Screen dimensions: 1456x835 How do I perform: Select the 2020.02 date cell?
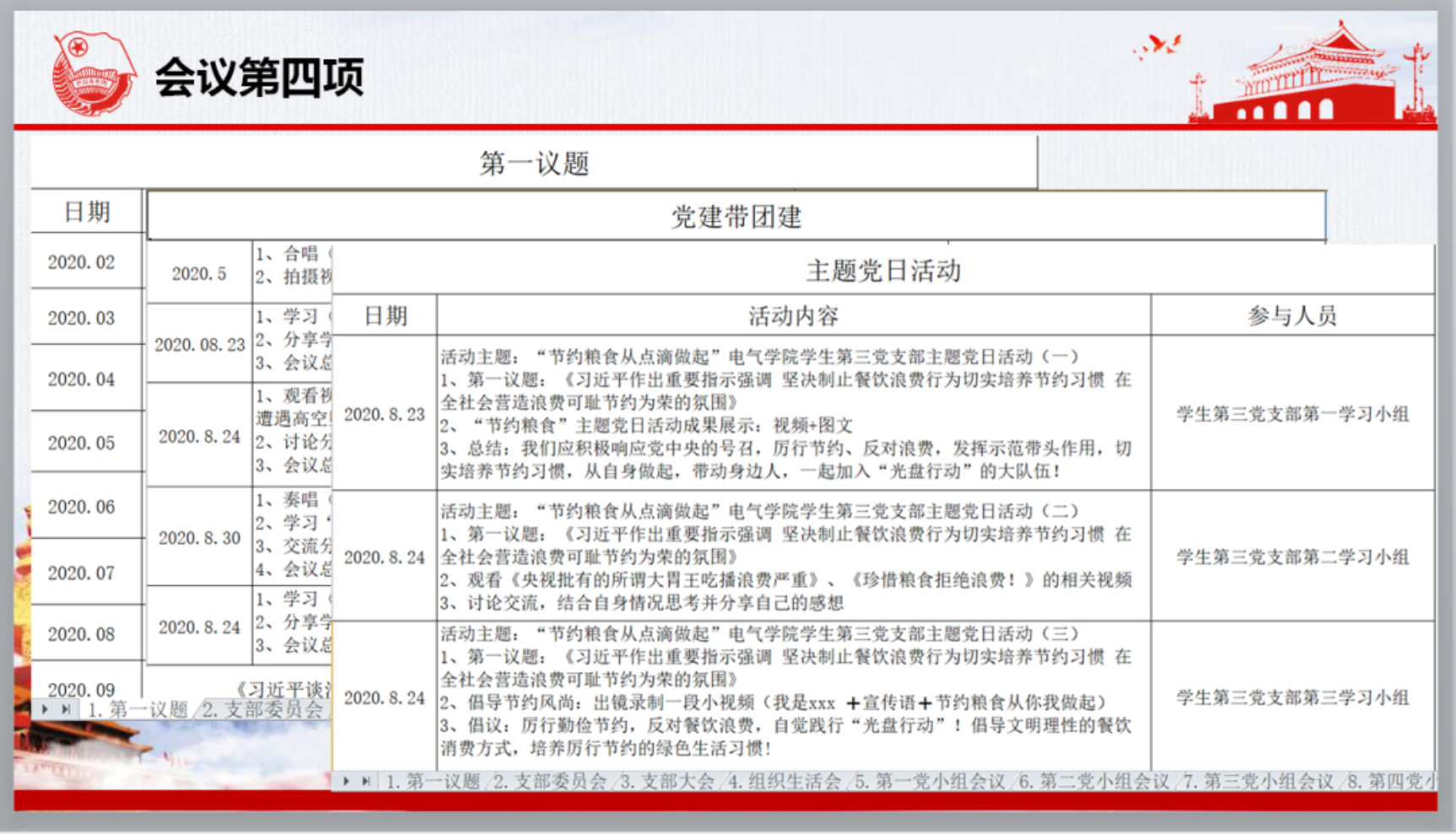click(81, 263)
